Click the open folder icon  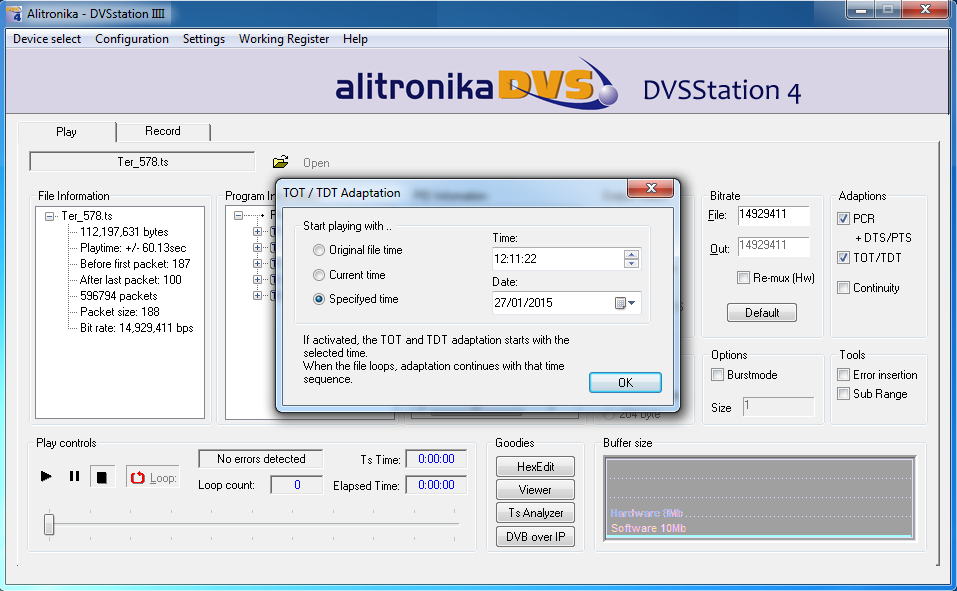tap(281, 162)
